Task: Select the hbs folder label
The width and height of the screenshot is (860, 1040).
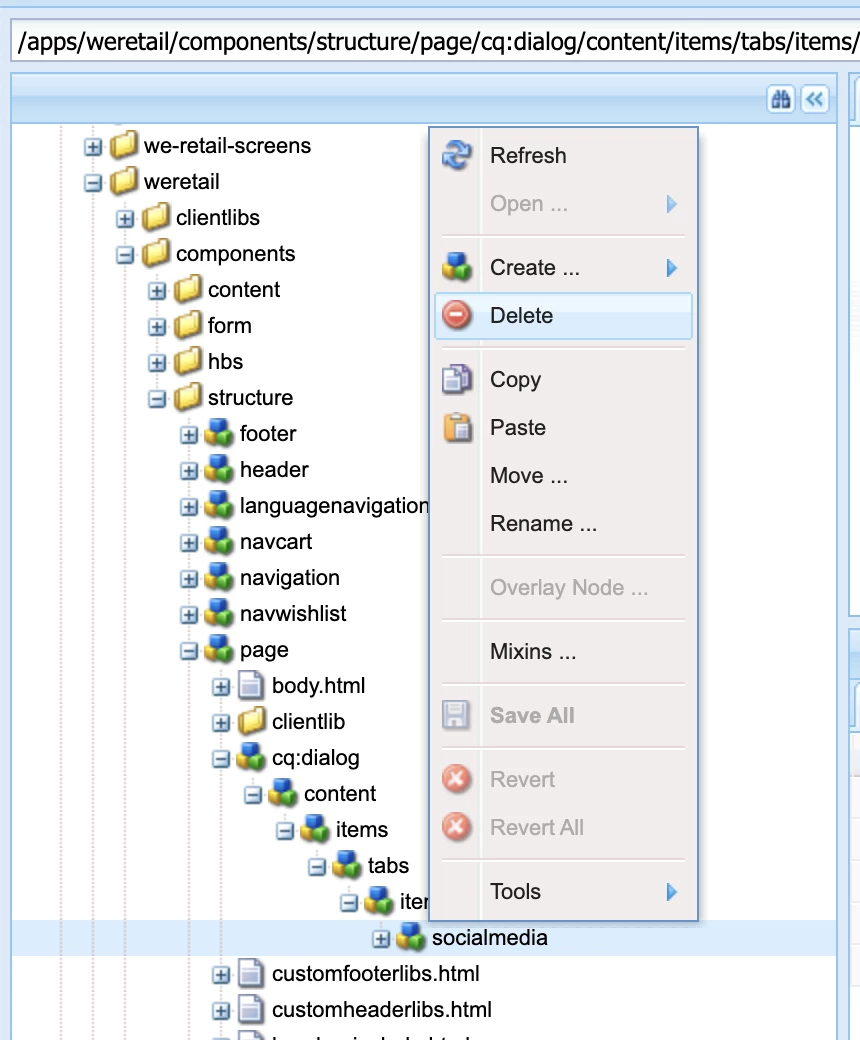Action: pos(225,361)
